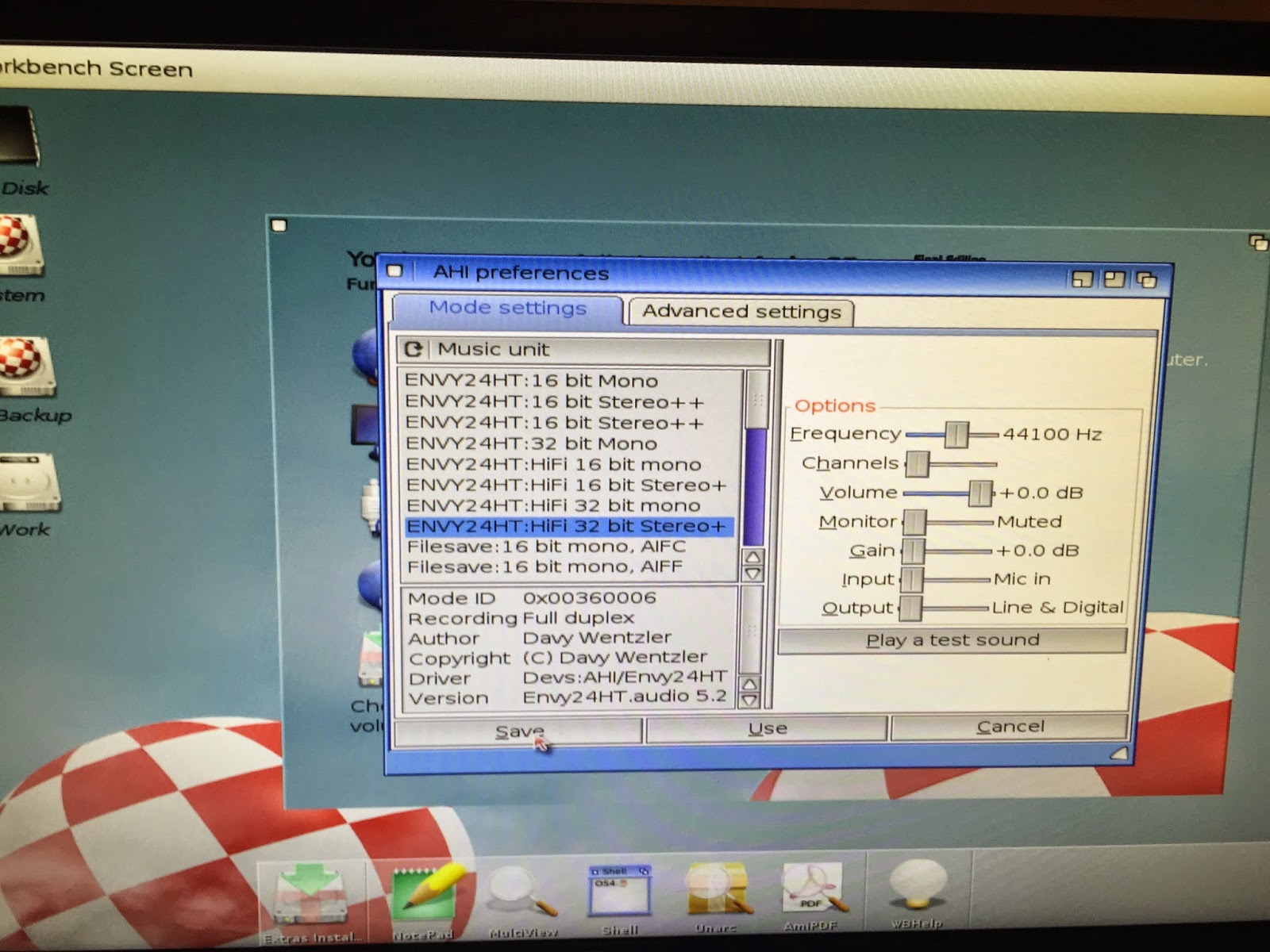Open Shell from the dock
This screenshot has width=1270, height=952.
coord(620,899)
